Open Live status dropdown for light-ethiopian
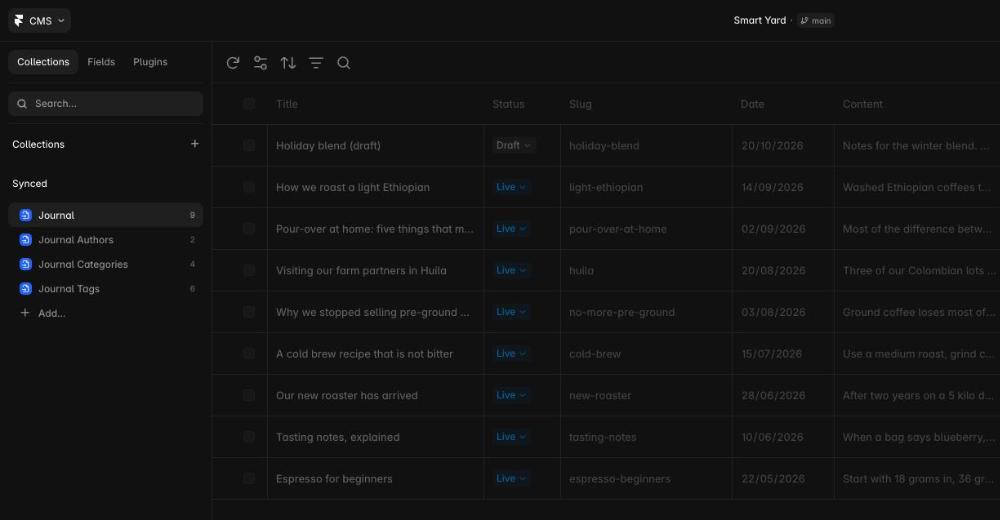 point(511,187)
